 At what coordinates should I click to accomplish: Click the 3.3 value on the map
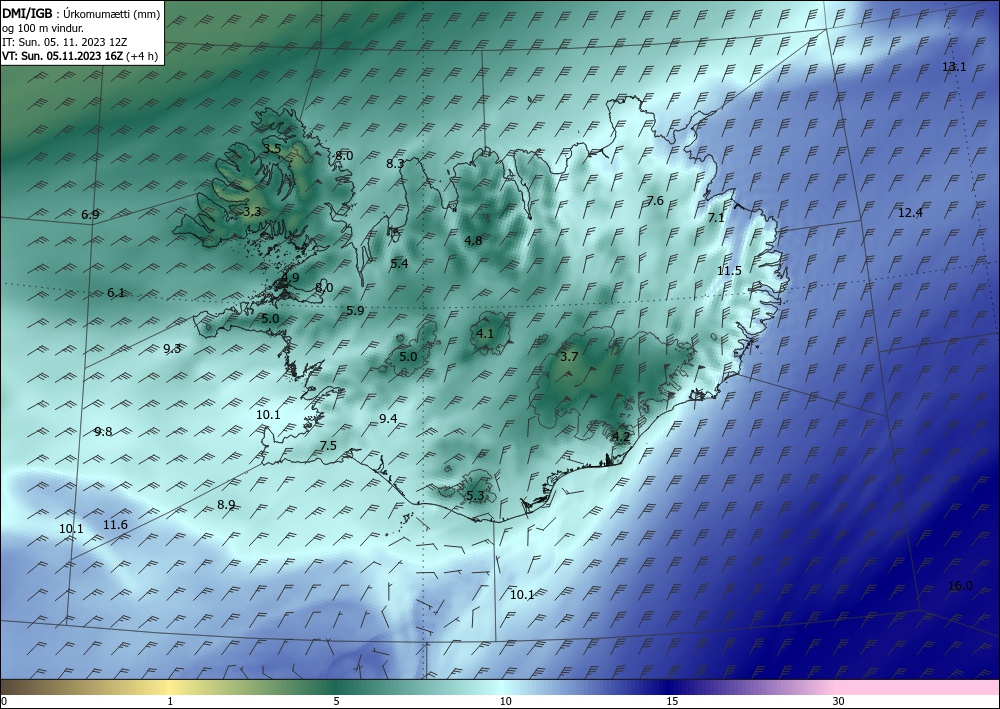tap(252, 212)
